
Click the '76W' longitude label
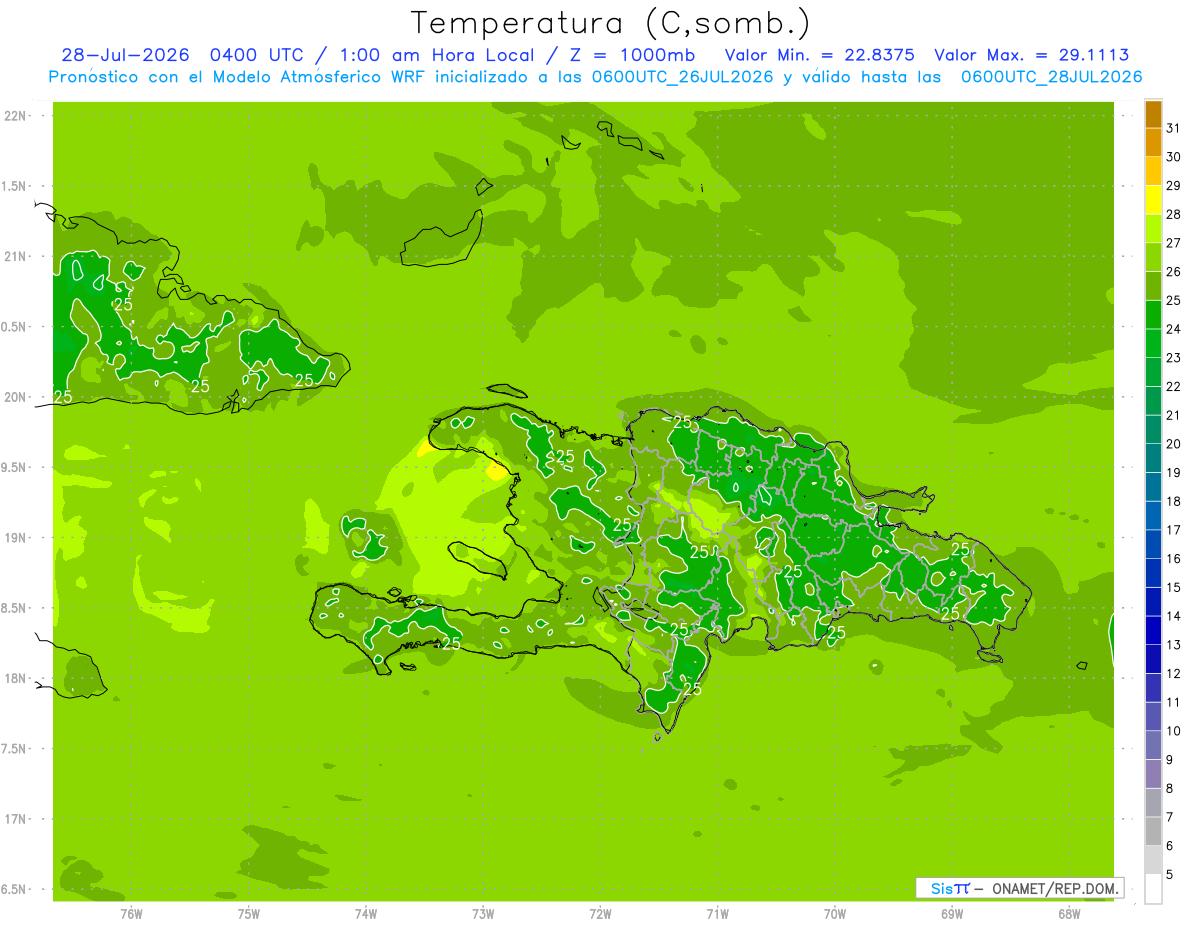coord(131,914)
